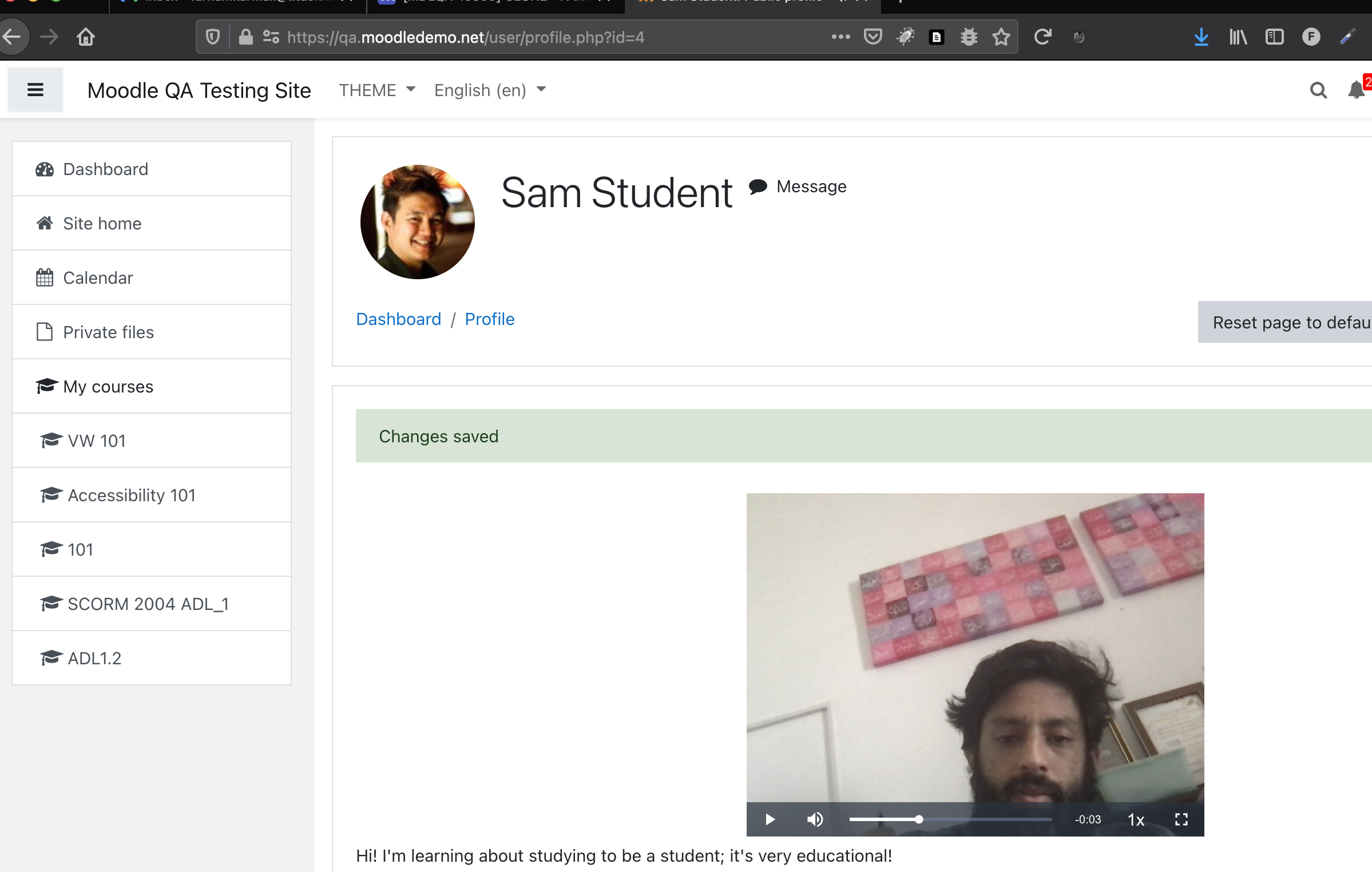The width and height of the screenshot is (1372, 872).
Task: Open the English (en) language dropdown
Action: pyautogui.click(x=490, y=90)
